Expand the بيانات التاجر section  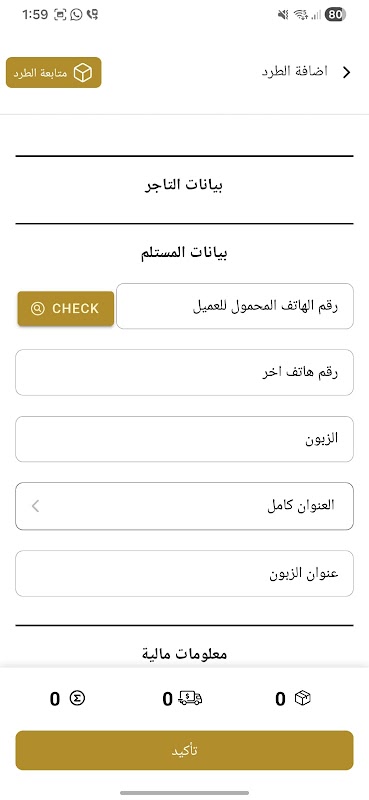[184, 185]
